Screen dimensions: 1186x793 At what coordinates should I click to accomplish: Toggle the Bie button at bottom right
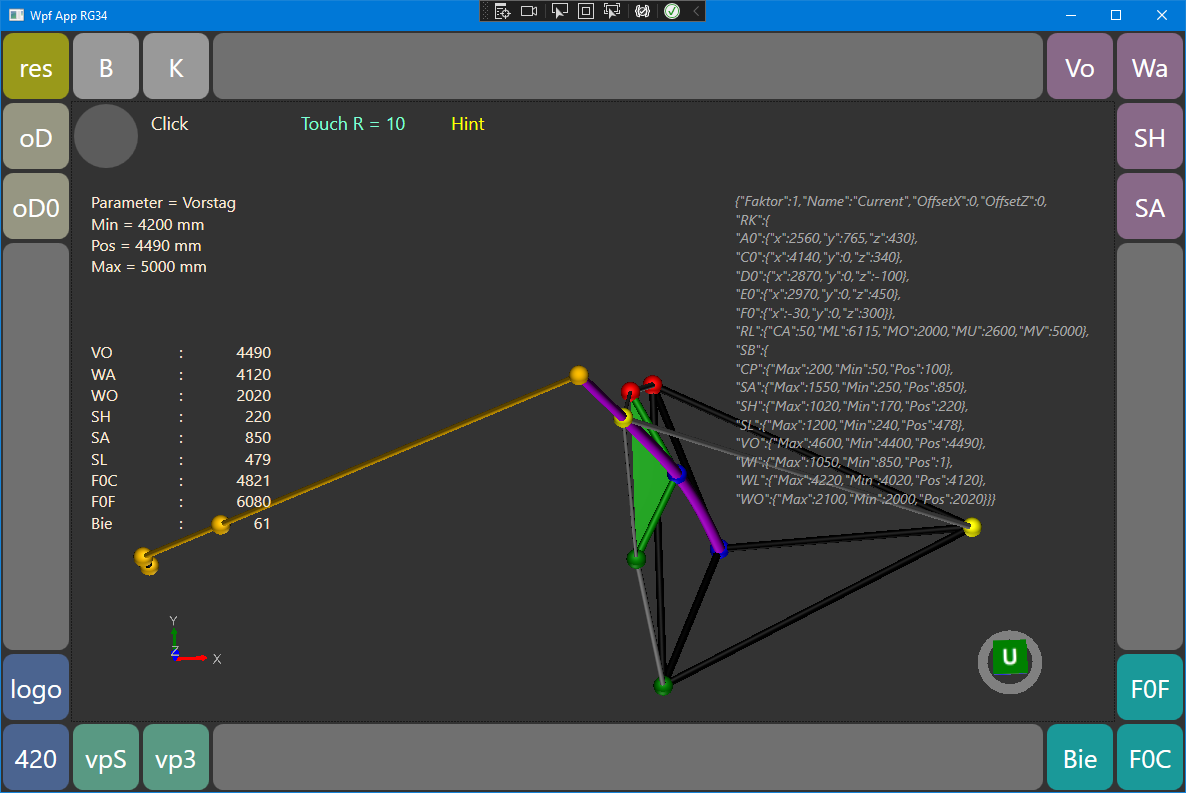(x=1079, y=758)
